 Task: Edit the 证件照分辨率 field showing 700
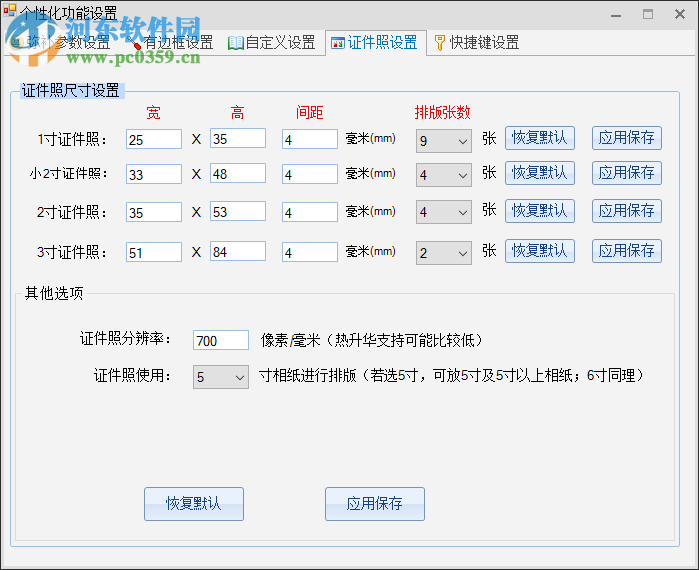[x=221, y=340]
